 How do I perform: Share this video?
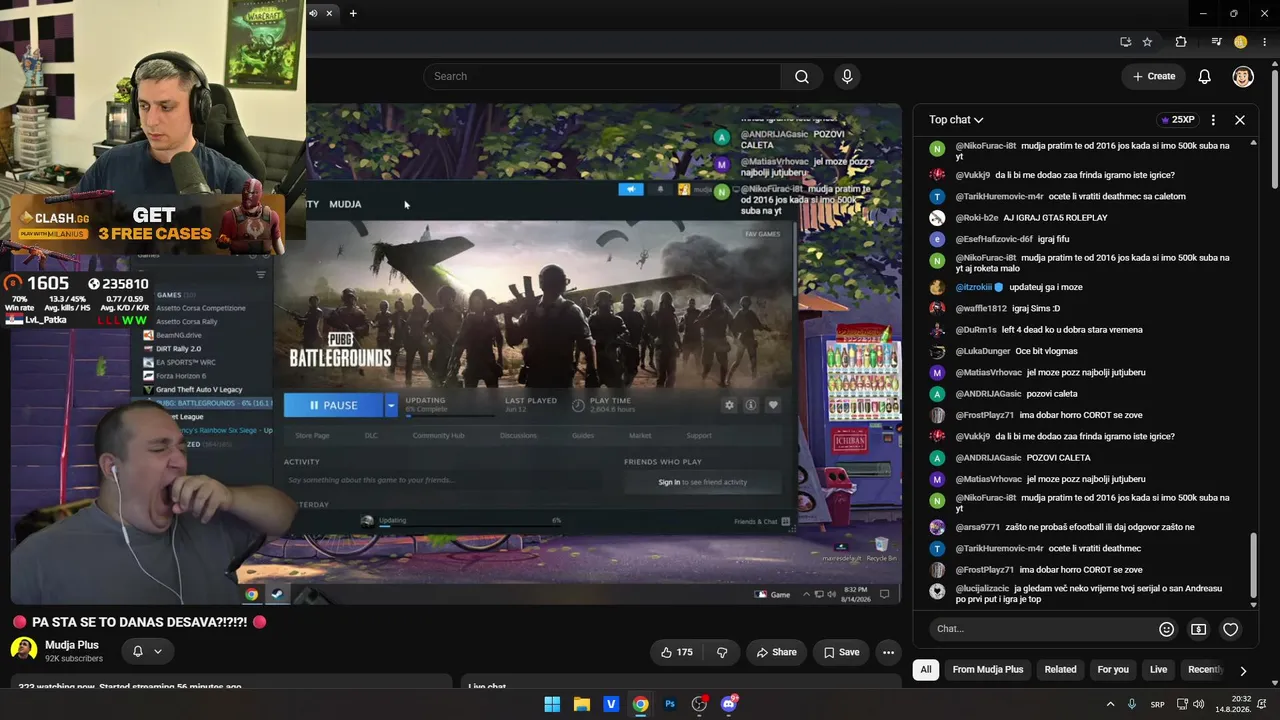(776, 652)
